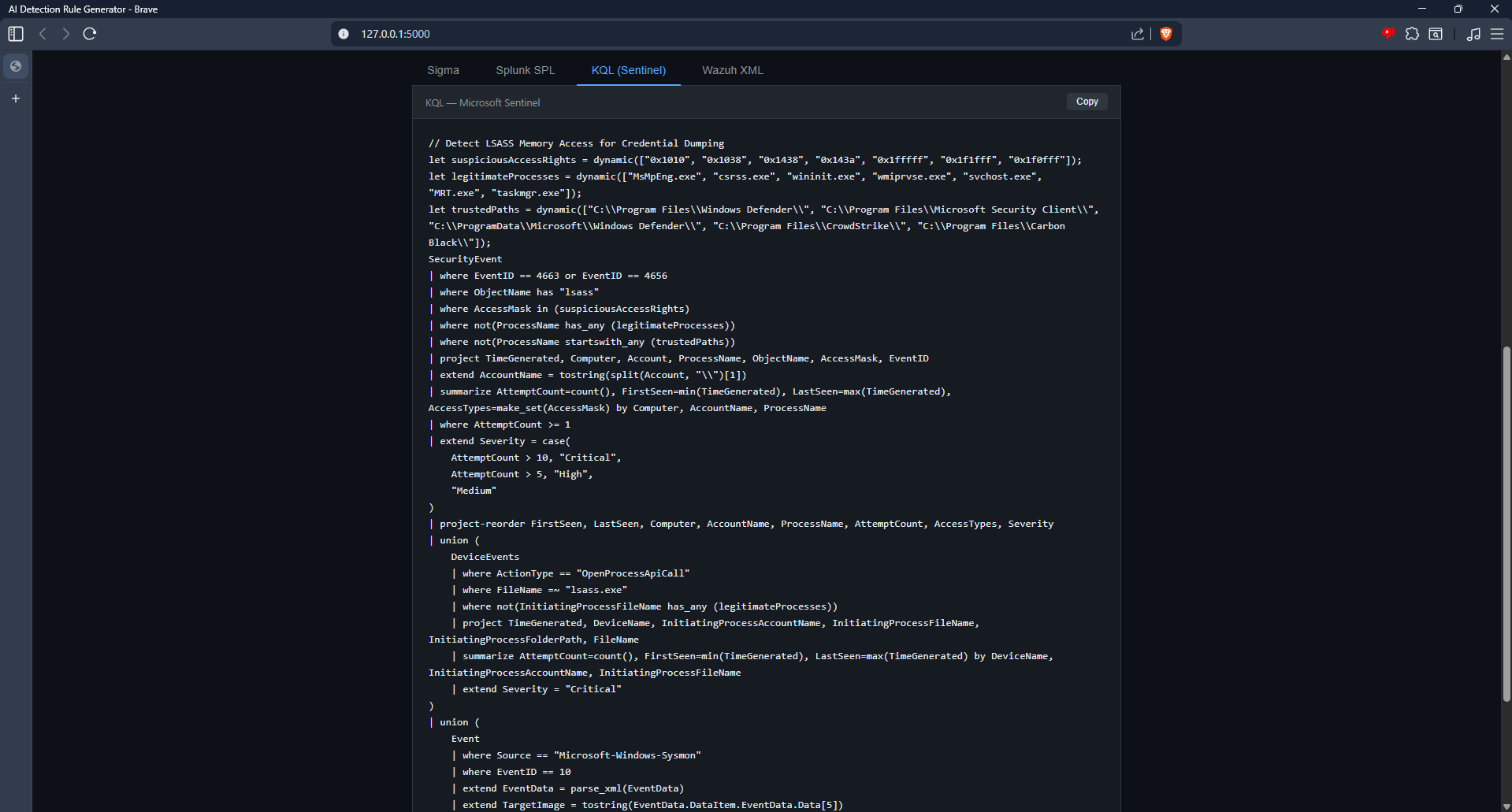Click the 'extend AccountName = tostring' line

coord(587,375)
